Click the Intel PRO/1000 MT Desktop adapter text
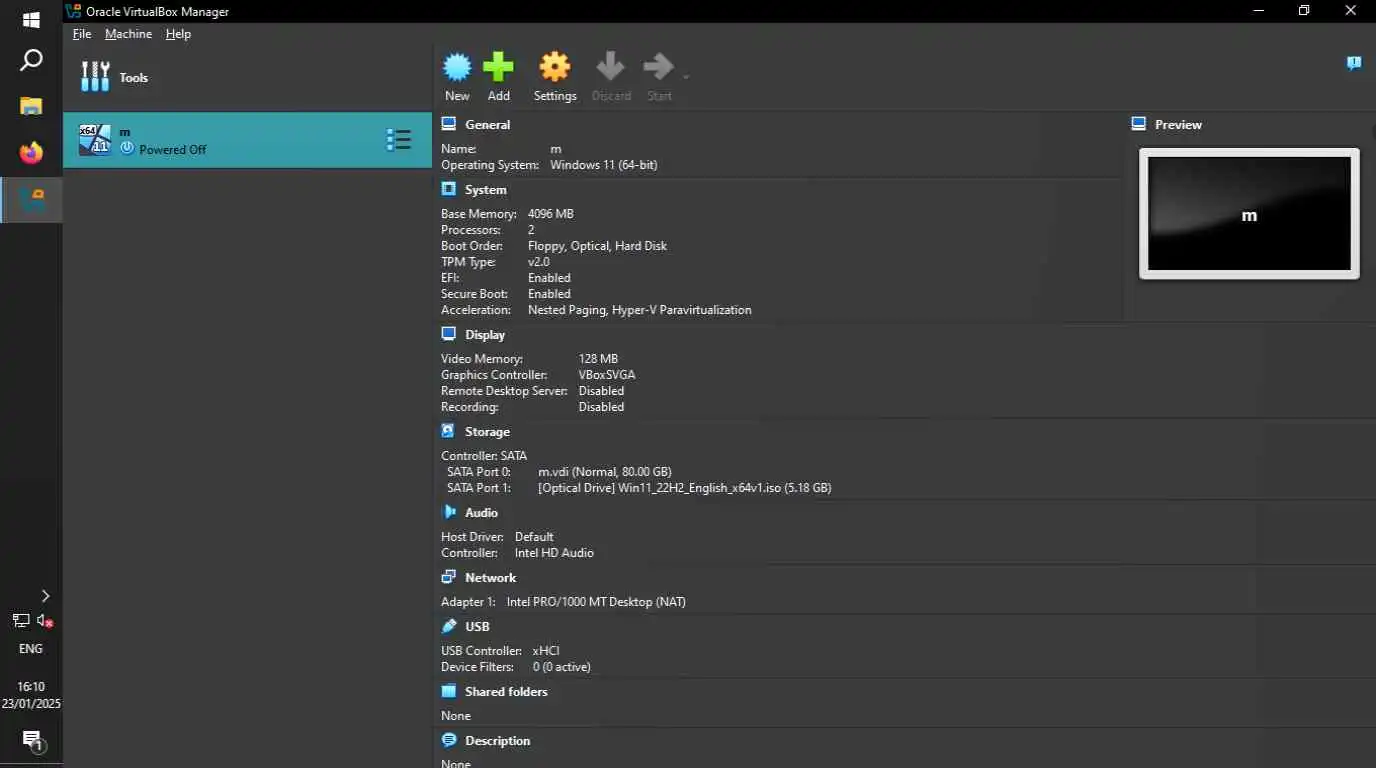1376x768 pixels. (596, 602)
